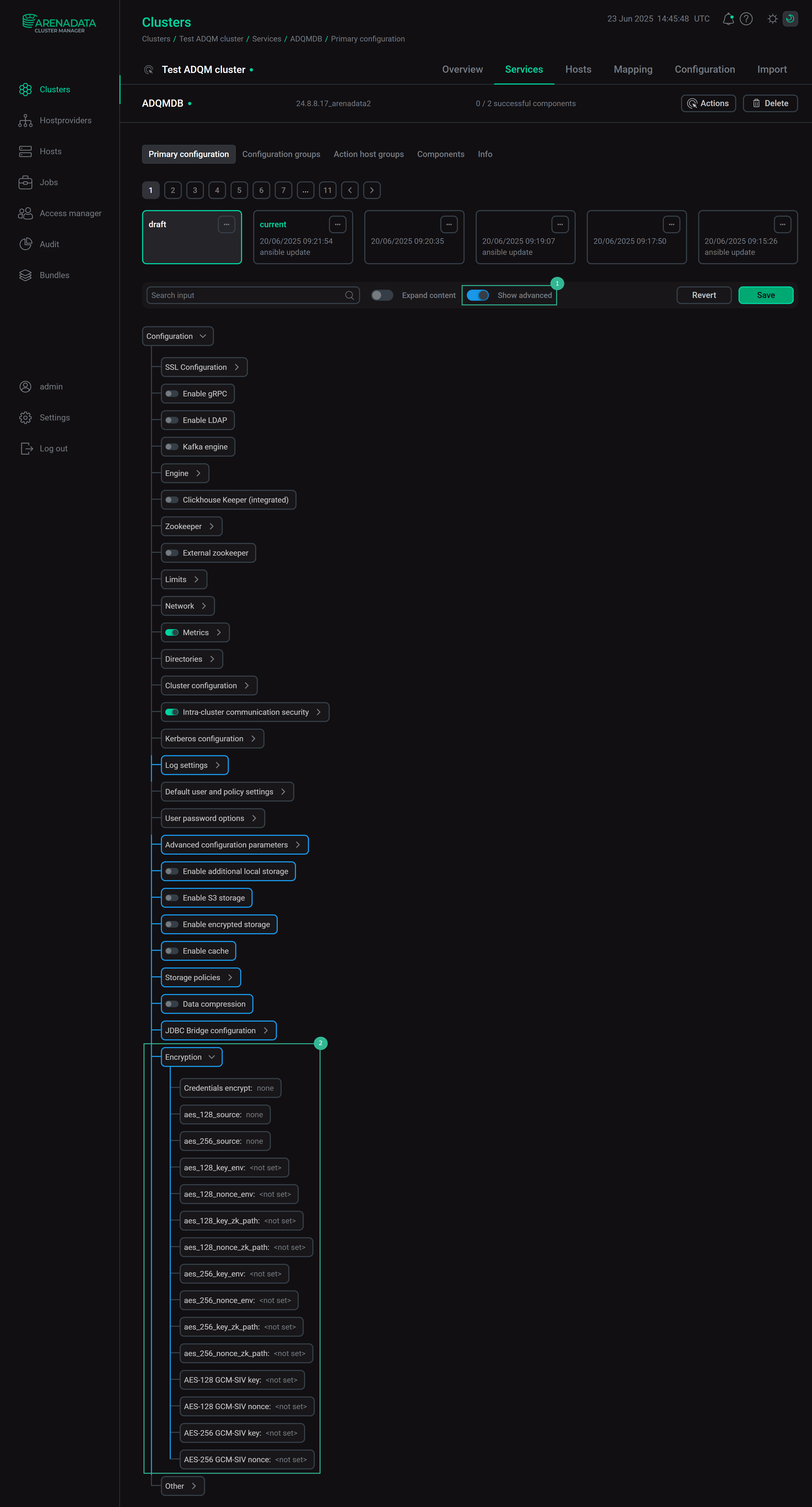Click the Delete service button
812x1507 pixels.
[x=770, y=104]
